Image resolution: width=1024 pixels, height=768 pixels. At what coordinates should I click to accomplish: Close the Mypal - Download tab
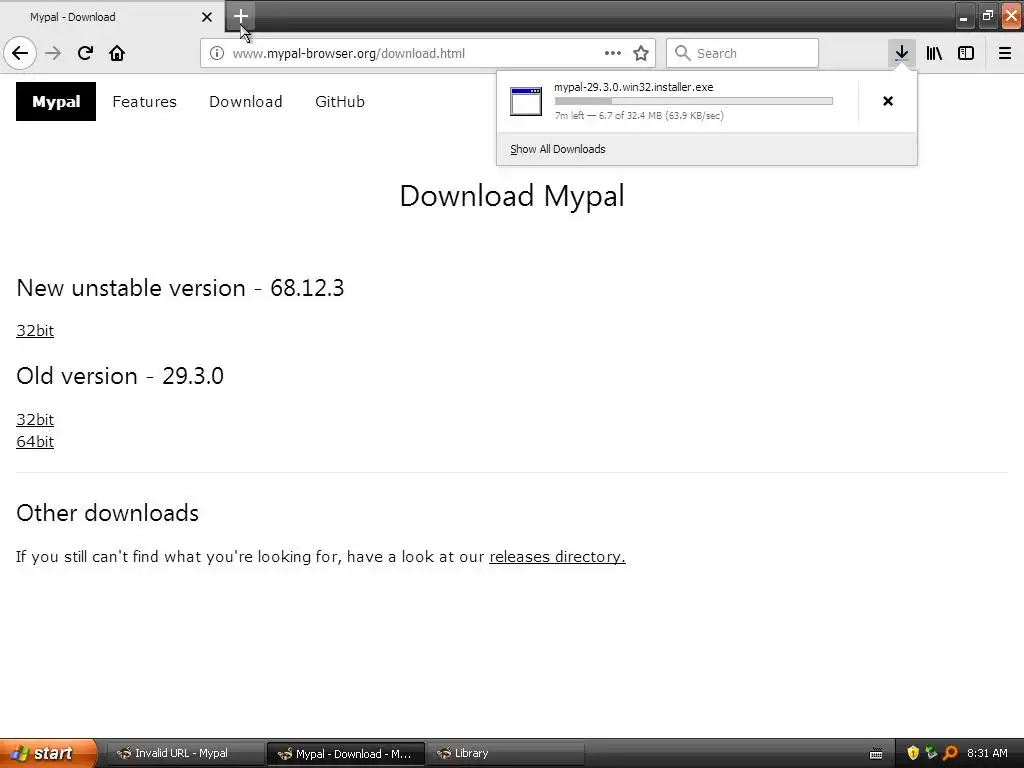point(206,17)
